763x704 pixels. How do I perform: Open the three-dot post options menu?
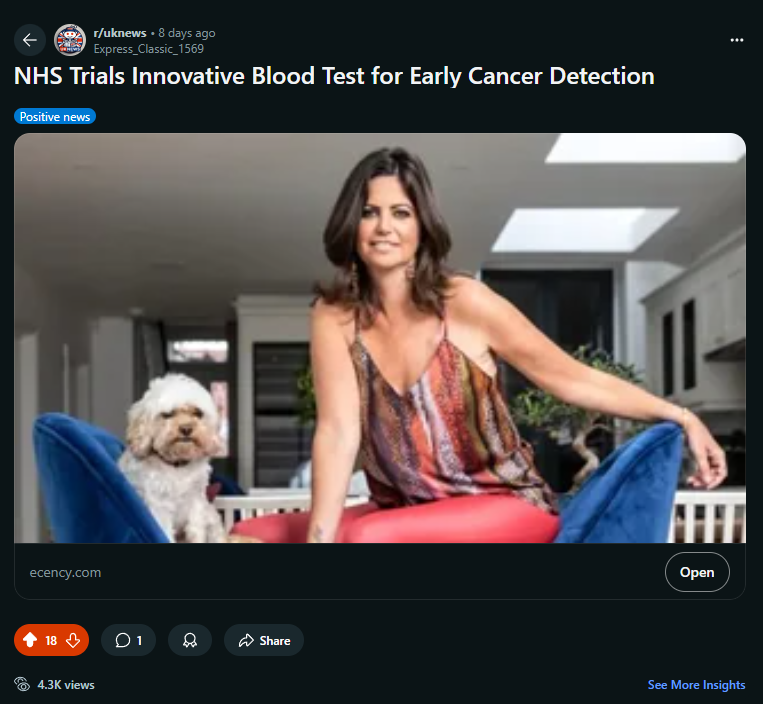[736, 40]
